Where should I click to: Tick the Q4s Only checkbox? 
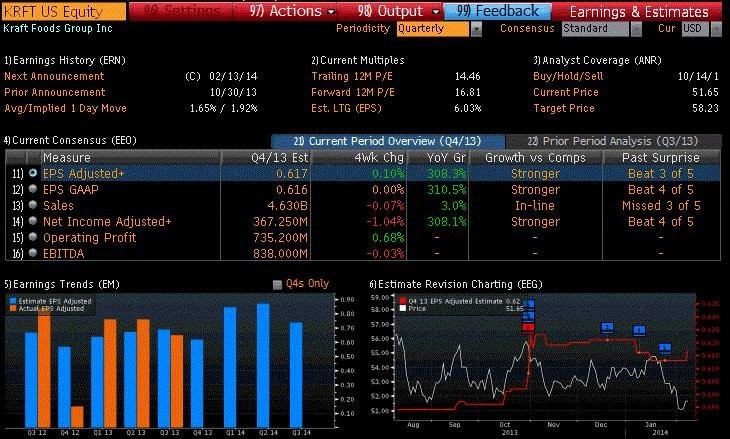277,284
